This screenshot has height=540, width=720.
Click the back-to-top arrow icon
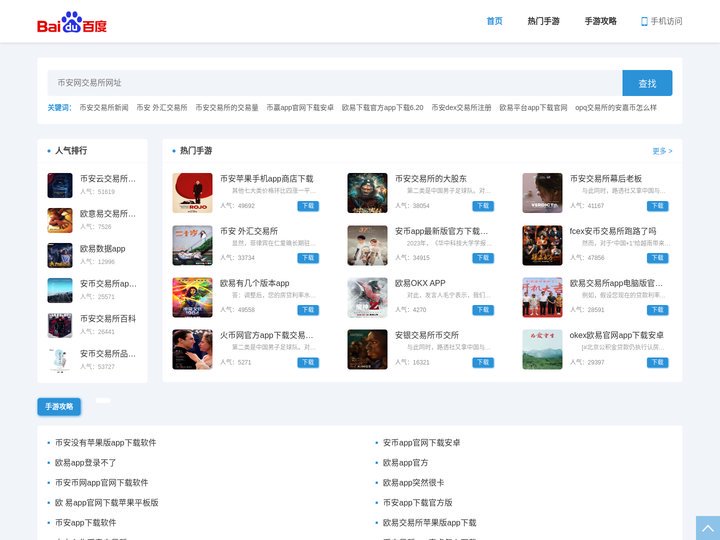708,528
